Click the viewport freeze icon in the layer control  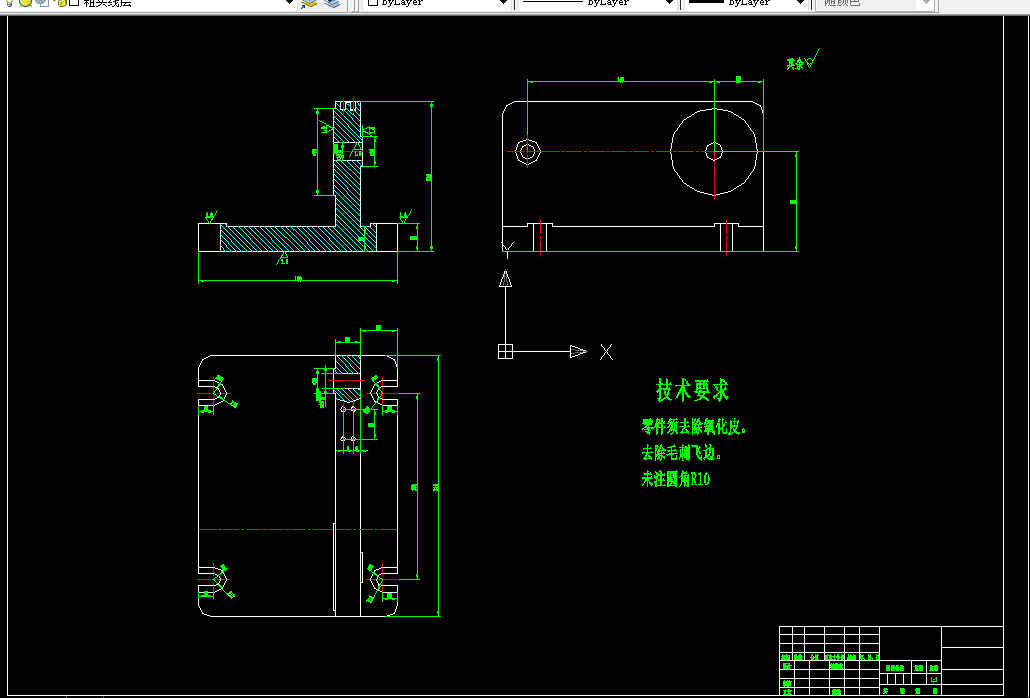pyautogui.click(x=43, y=3)
